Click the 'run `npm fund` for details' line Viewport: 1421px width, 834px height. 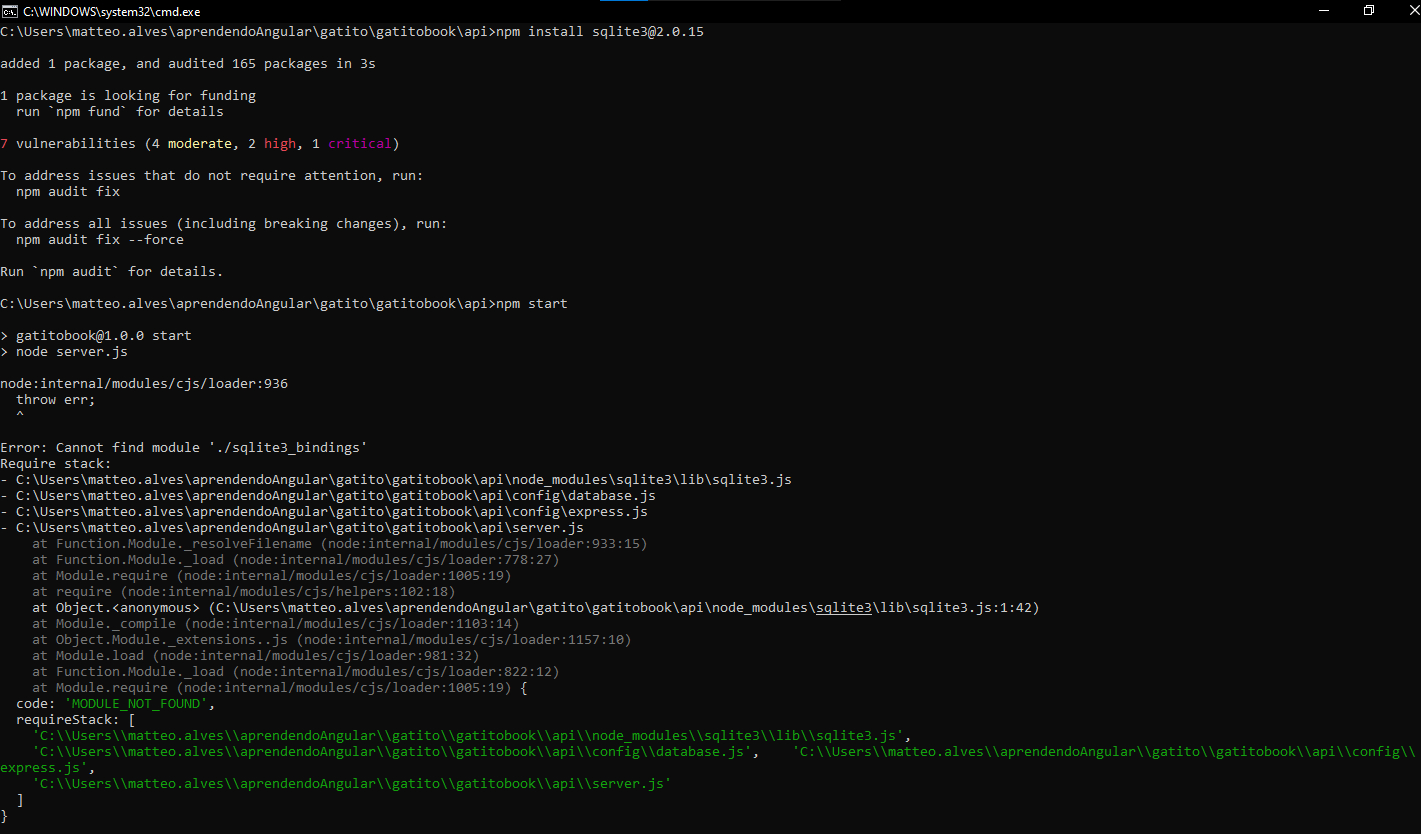pyautogui.click(x=120, y=112)
